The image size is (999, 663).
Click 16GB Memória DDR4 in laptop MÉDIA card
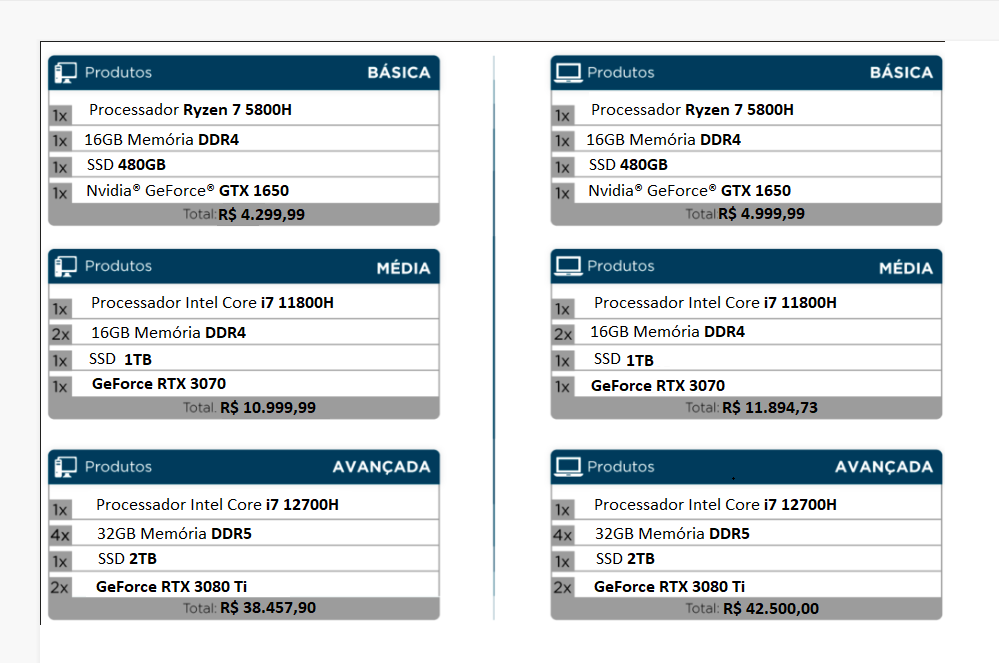[667, 332]
